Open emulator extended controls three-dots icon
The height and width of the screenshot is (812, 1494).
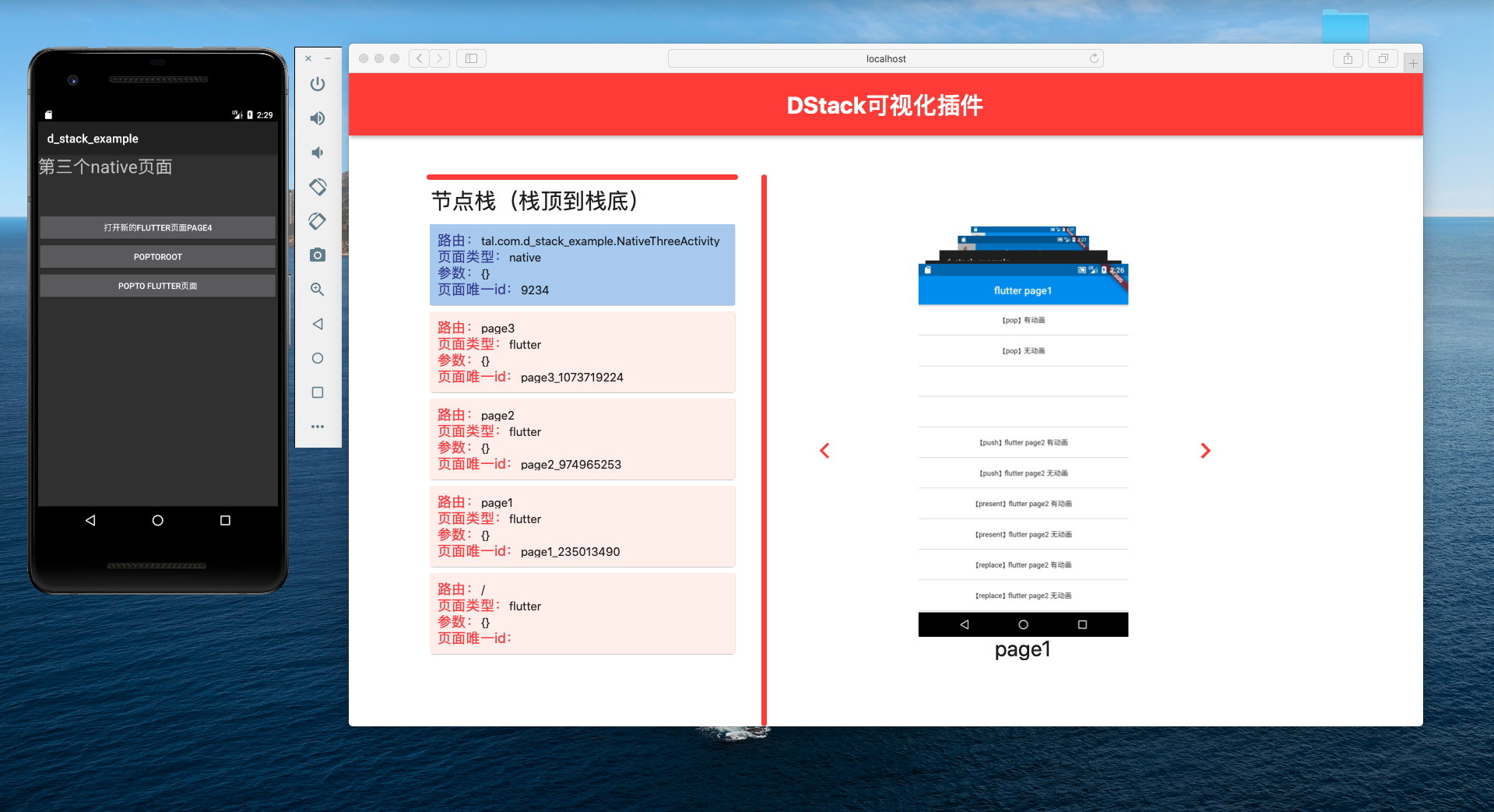[x=318, y=427]
